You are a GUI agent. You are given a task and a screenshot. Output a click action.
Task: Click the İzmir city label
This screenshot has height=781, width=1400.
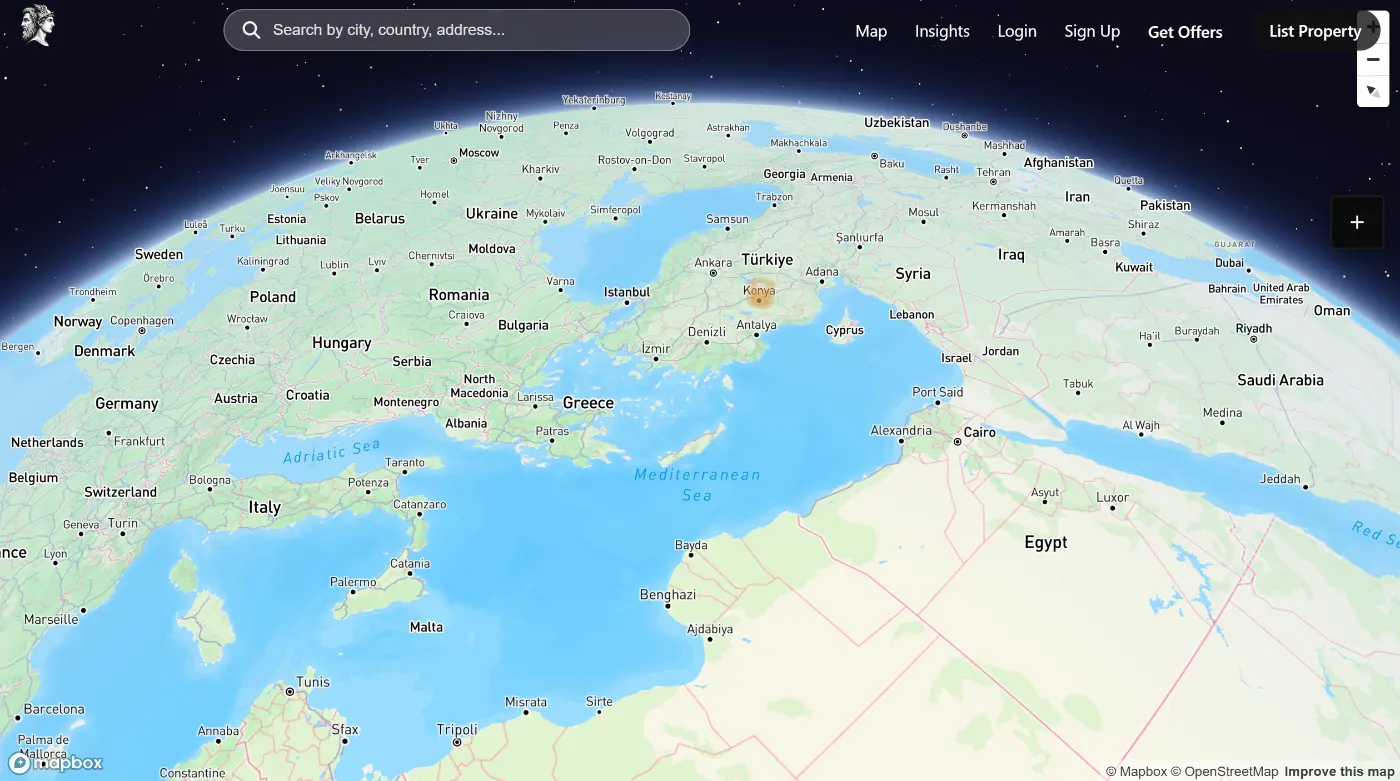point(656,349)
